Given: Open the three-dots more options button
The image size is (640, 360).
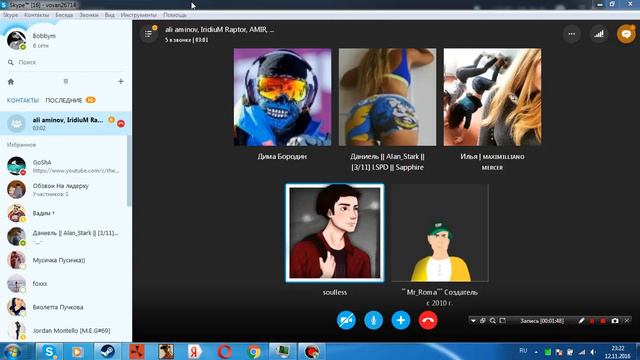Looking at the screenshot, I should click(x=571, y=34).
